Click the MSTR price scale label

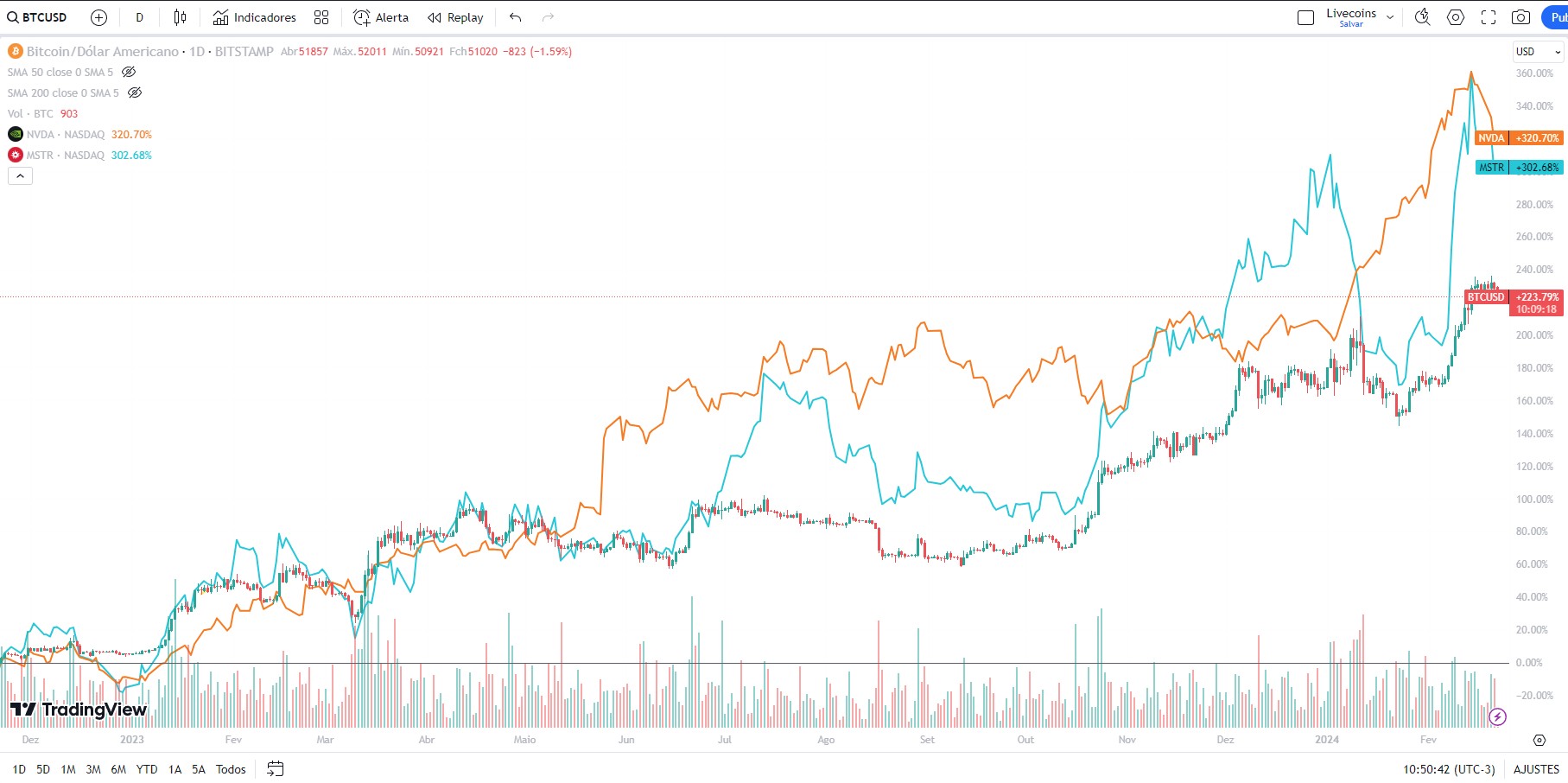pos(1519,168)
